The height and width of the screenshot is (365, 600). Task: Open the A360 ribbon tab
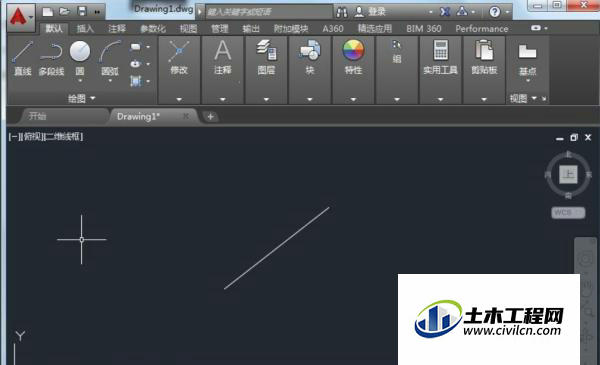click(x=333, y=29)
